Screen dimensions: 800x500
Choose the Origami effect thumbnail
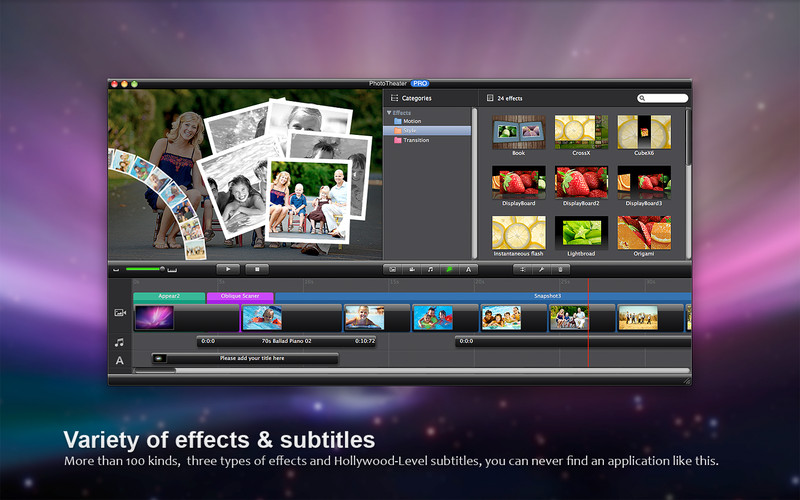[644, 233]
